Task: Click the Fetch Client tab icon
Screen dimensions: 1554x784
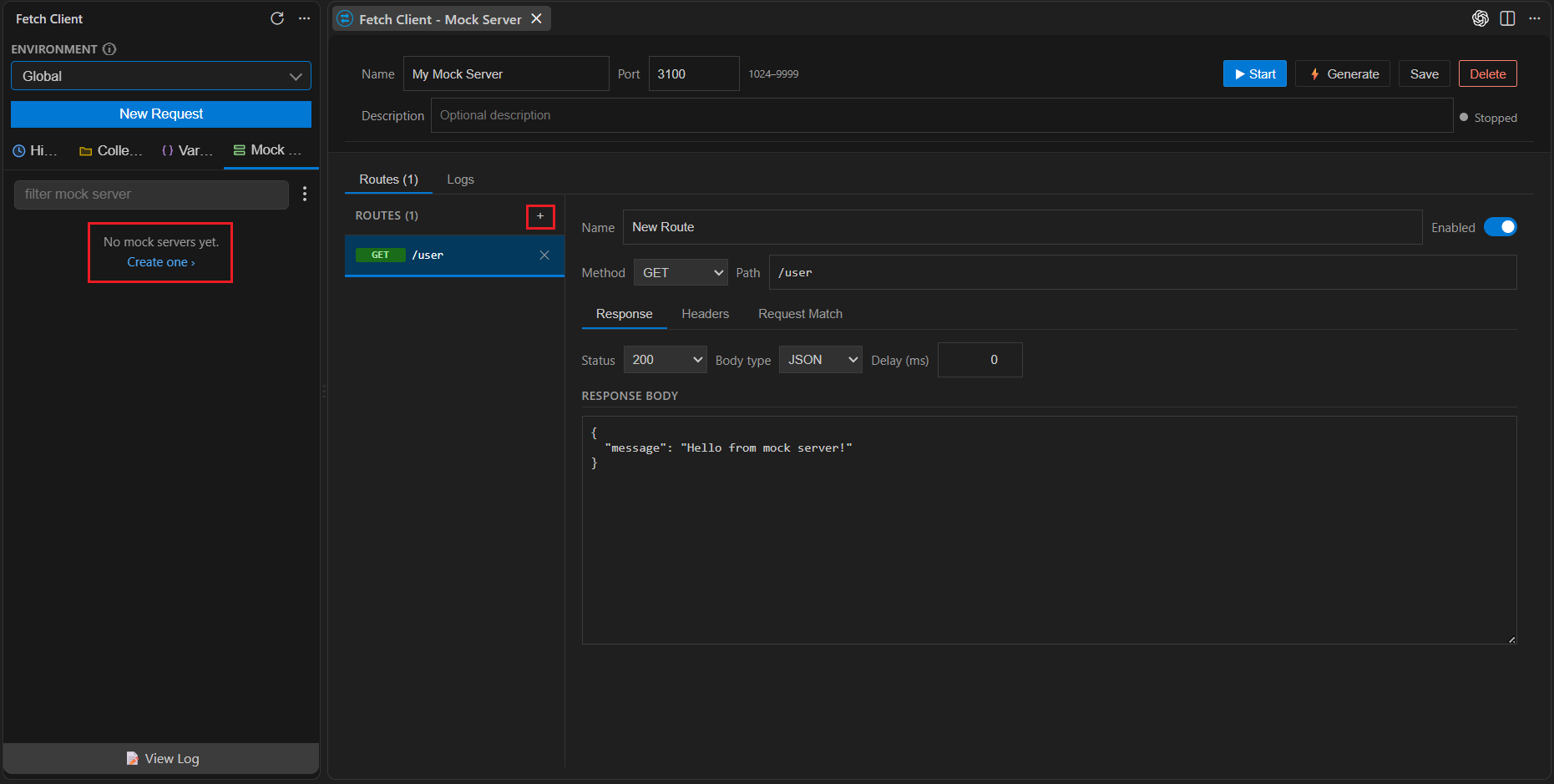Action: [x=345, y=18]
